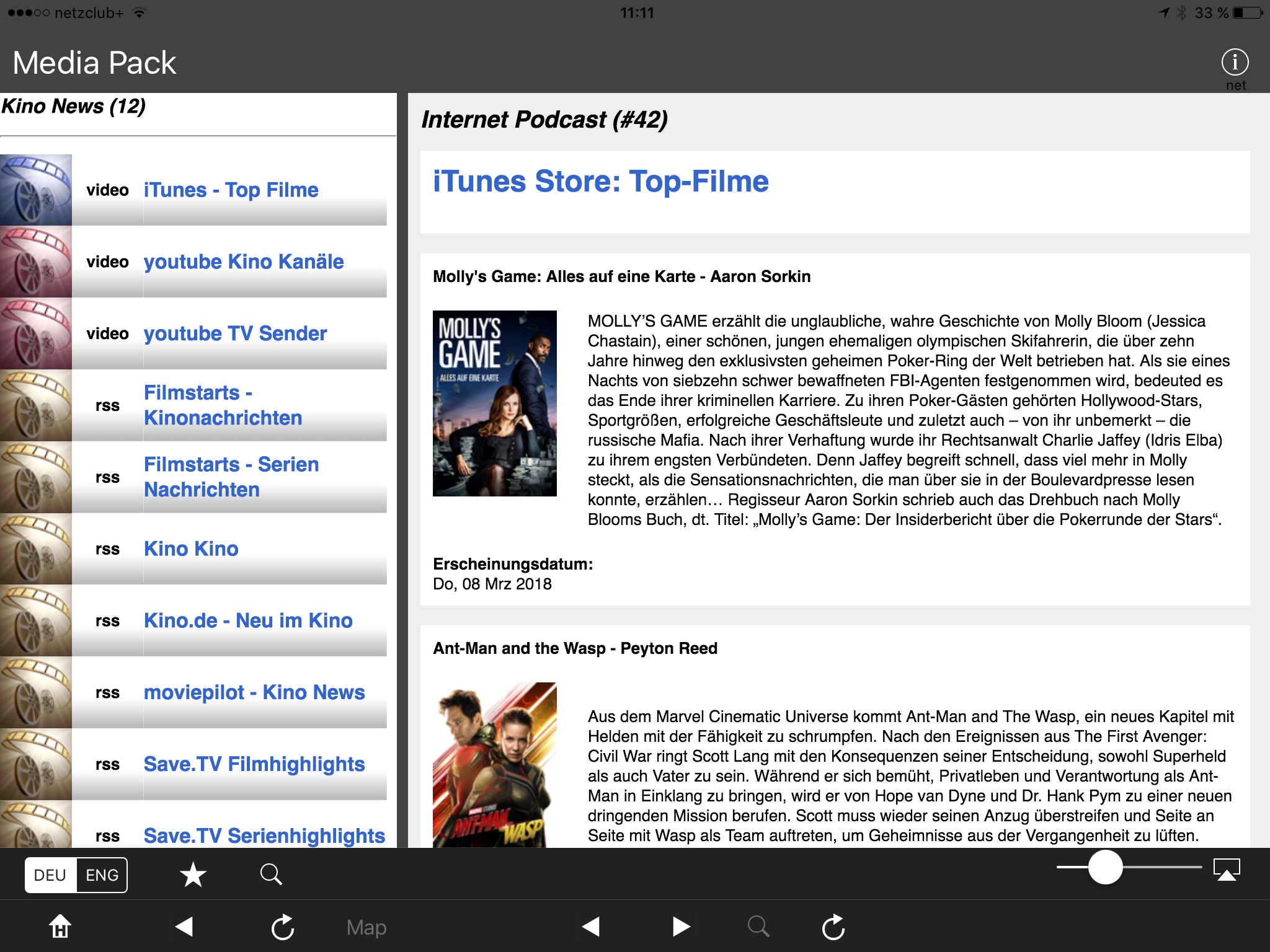1270x952 pixels.
Task: Tap the location arrow in status bar
Action: coord(1165,12)
